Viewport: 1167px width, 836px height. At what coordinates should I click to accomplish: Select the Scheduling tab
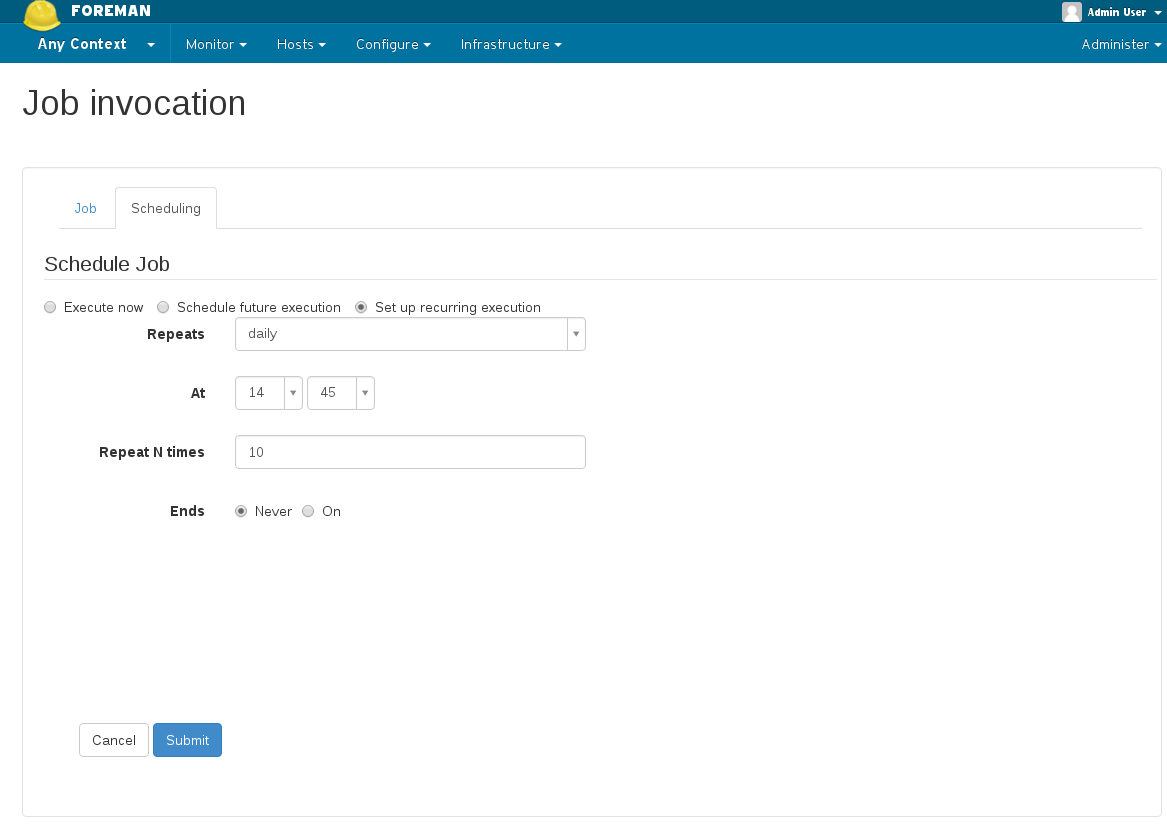click(x=166, y=208)
